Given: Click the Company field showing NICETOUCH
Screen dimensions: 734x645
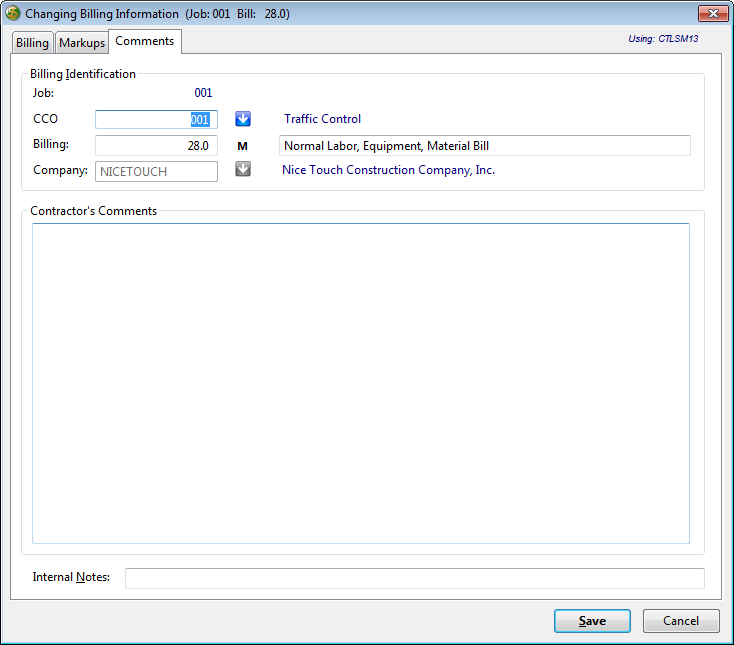Looking at the screenshot, I should pos(156,171).
